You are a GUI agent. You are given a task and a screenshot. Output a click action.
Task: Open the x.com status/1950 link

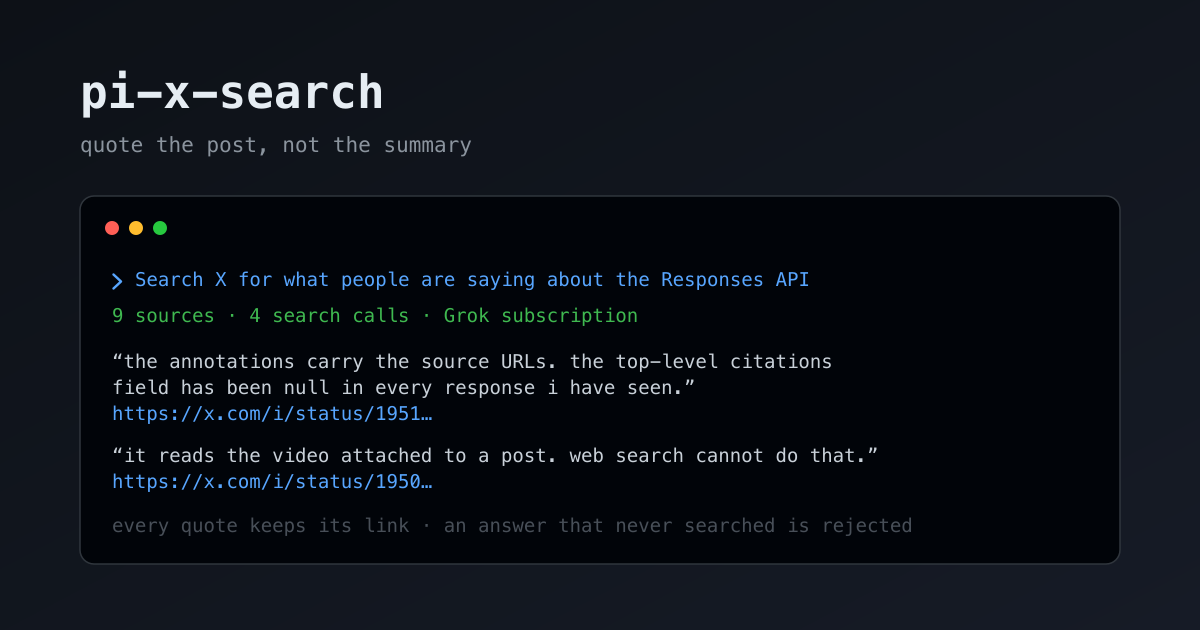point(272,481)
